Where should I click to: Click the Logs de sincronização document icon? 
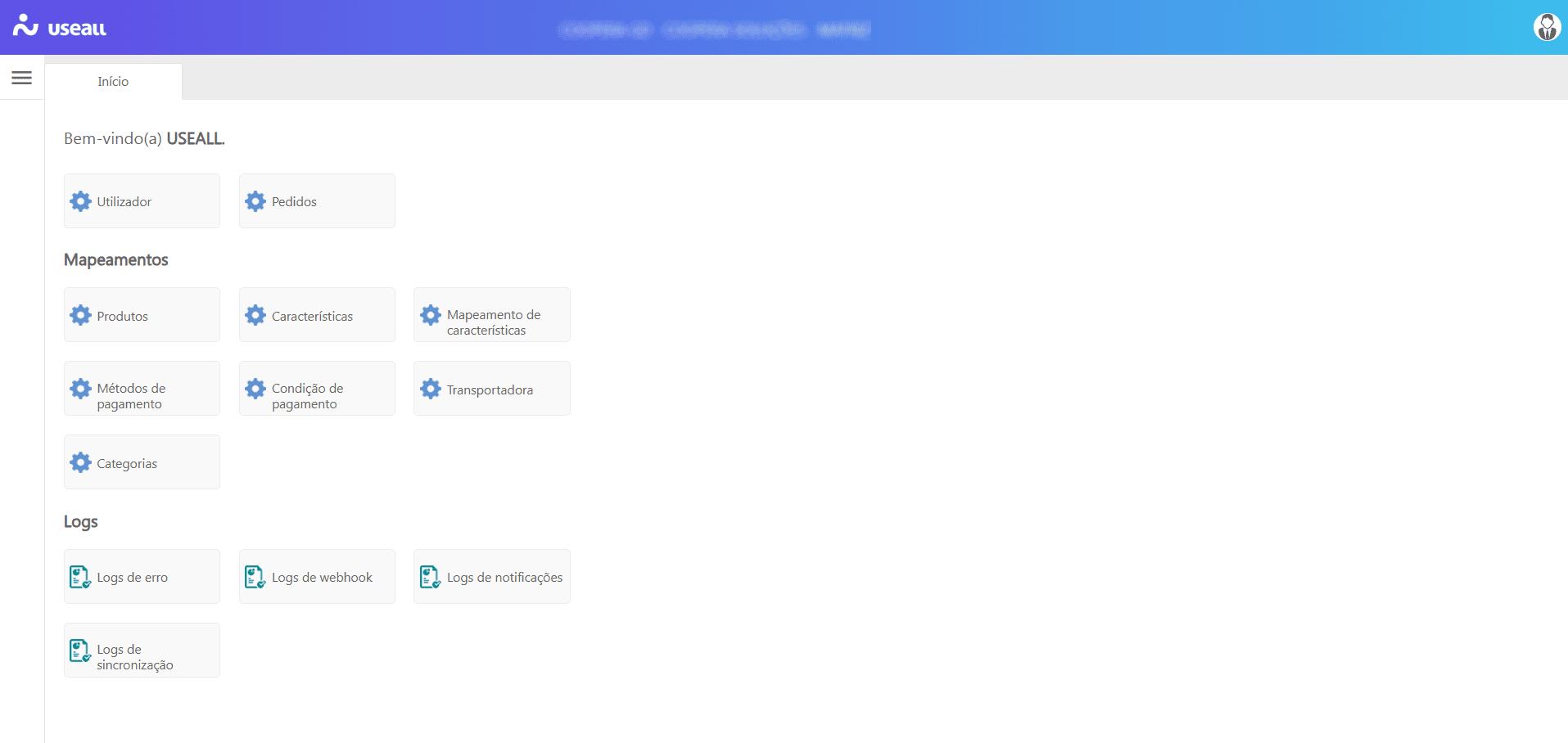[80, 651]
